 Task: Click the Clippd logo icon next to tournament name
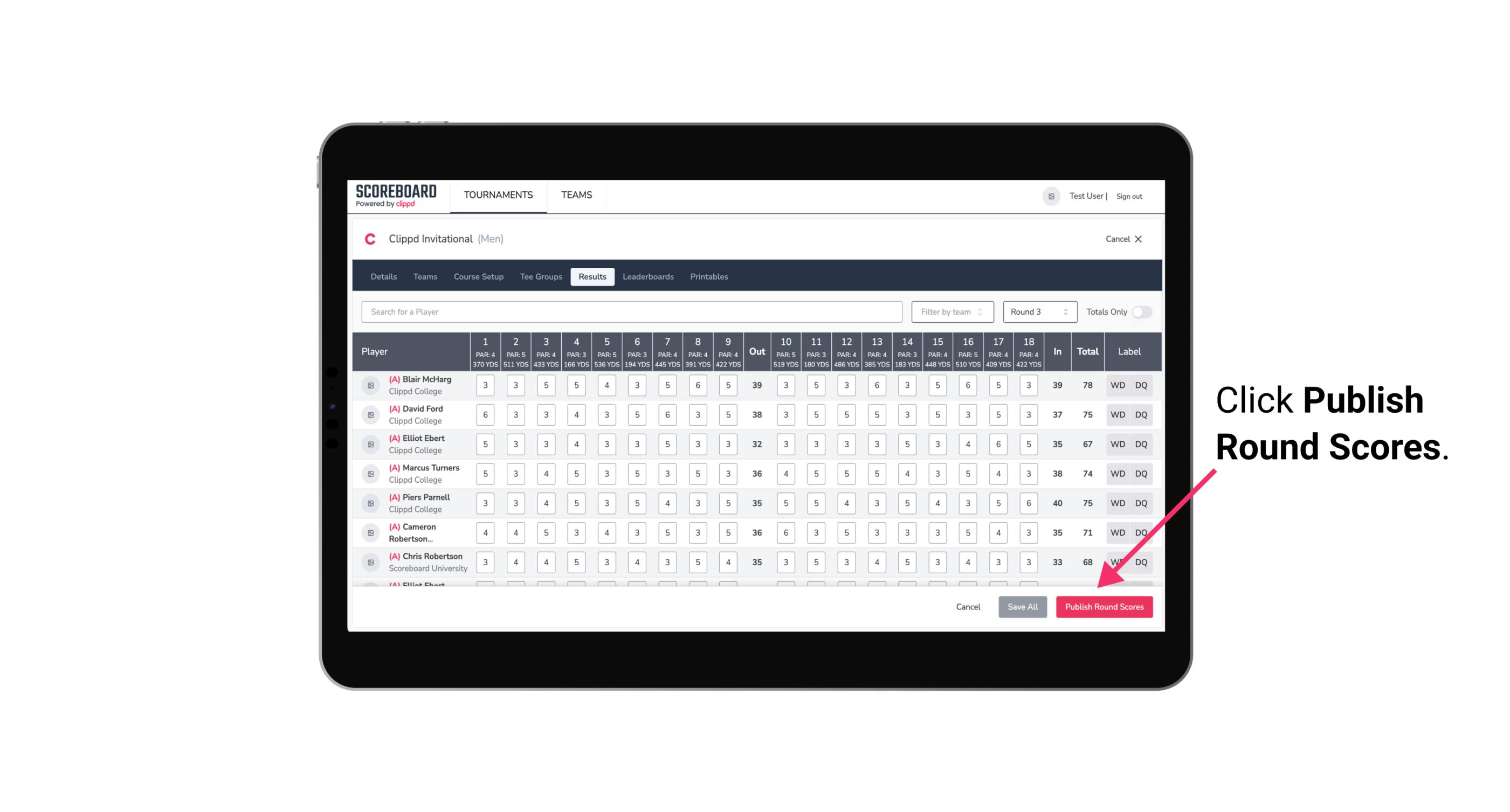[373, 238]
